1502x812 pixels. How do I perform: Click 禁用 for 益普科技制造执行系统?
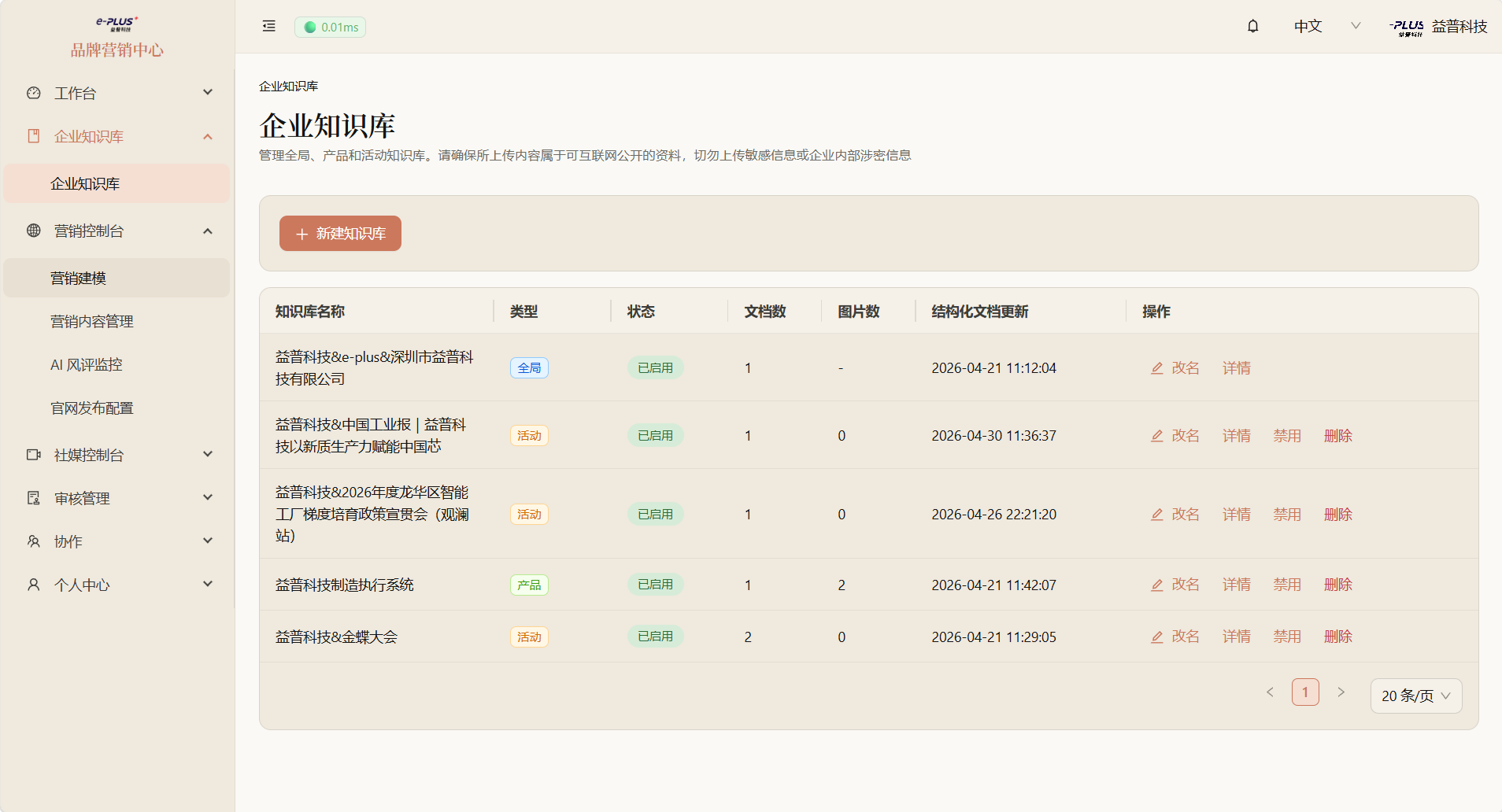[x=1287, y=585]
